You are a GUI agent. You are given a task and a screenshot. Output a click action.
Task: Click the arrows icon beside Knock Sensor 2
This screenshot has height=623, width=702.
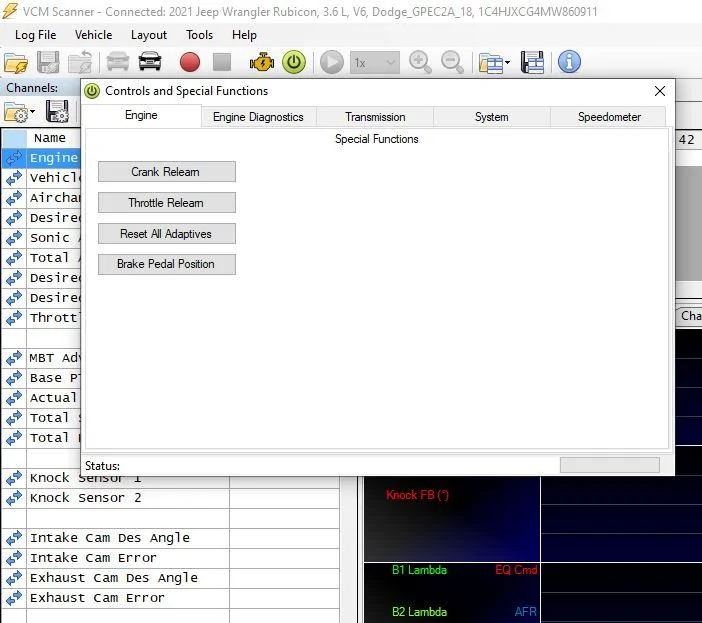point(14,498)
